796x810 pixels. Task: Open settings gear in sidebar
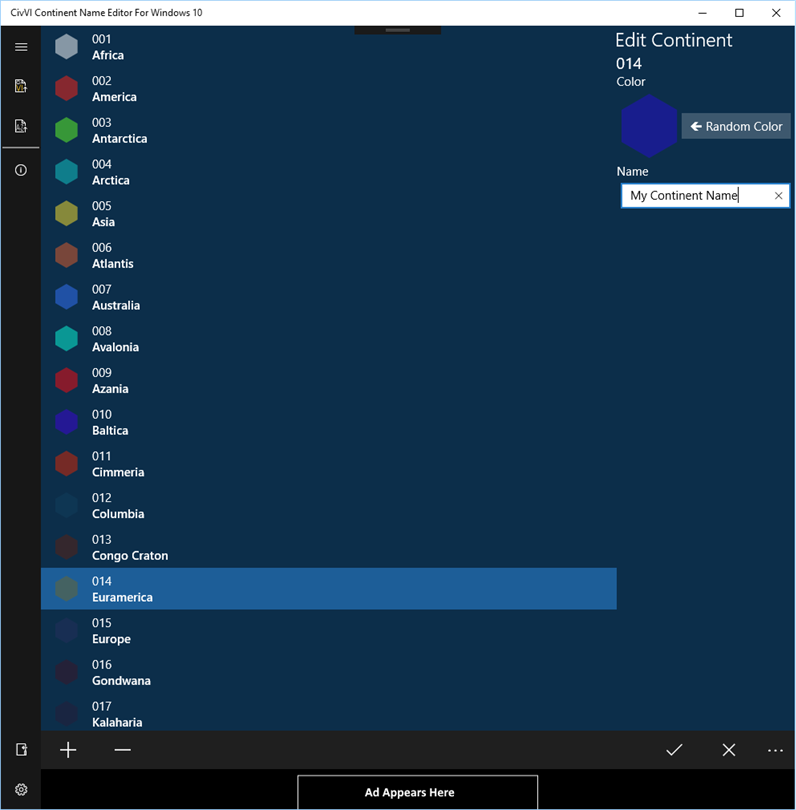pyautogui.click(x=21, y=789)
